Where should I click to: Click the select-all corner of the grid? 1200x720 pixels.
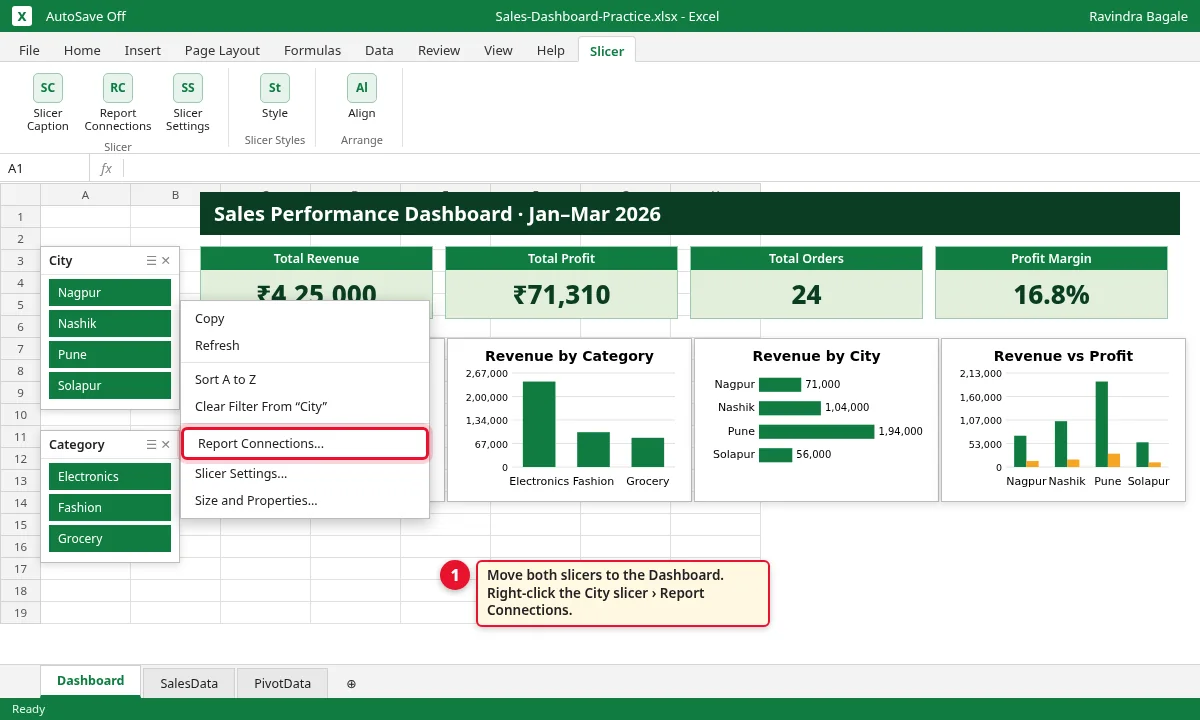click(x=20, y=195)
